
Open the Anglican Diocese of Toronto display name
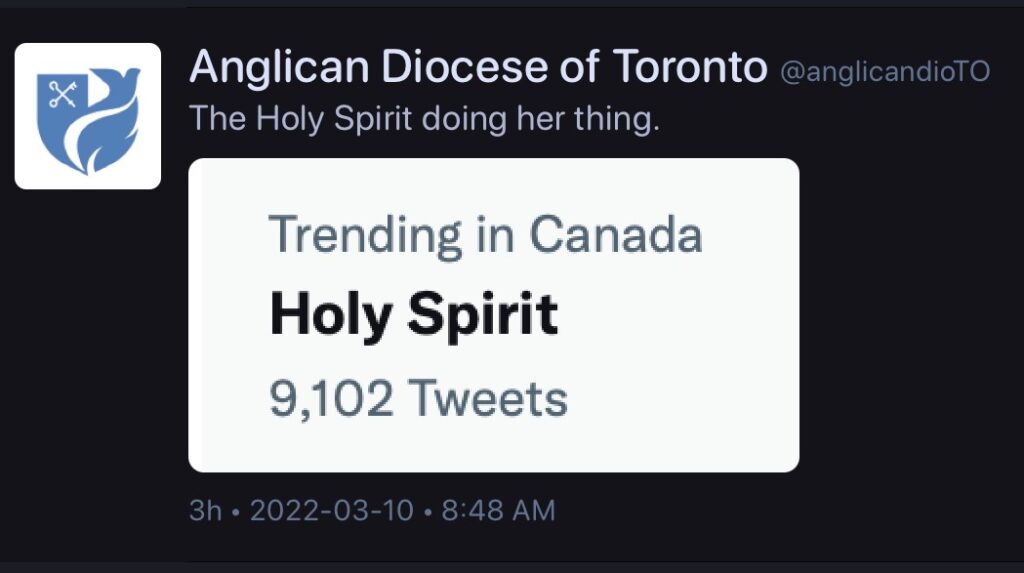478,67
